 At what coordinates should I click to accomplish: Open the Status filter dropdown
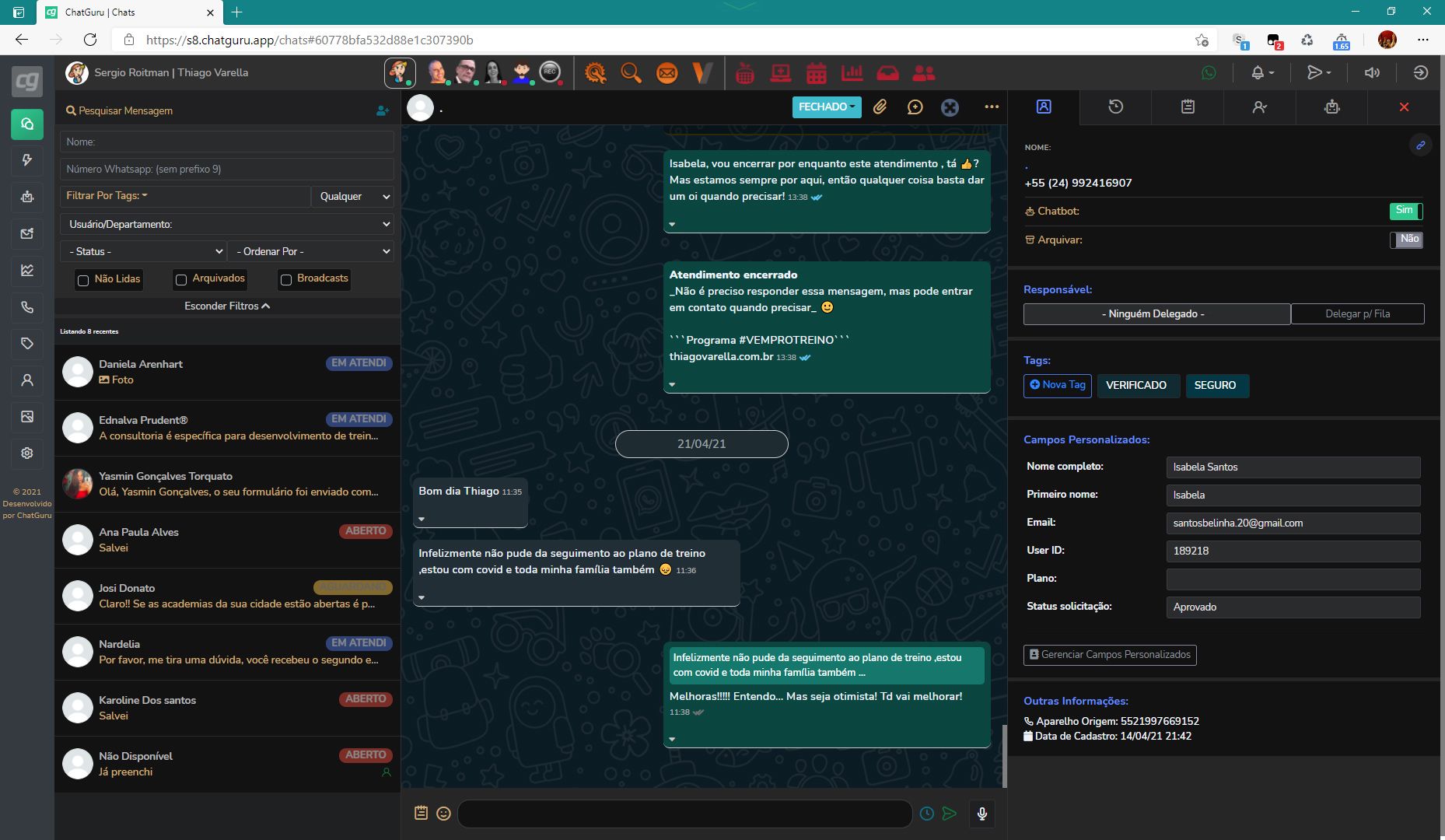[143, 251]
